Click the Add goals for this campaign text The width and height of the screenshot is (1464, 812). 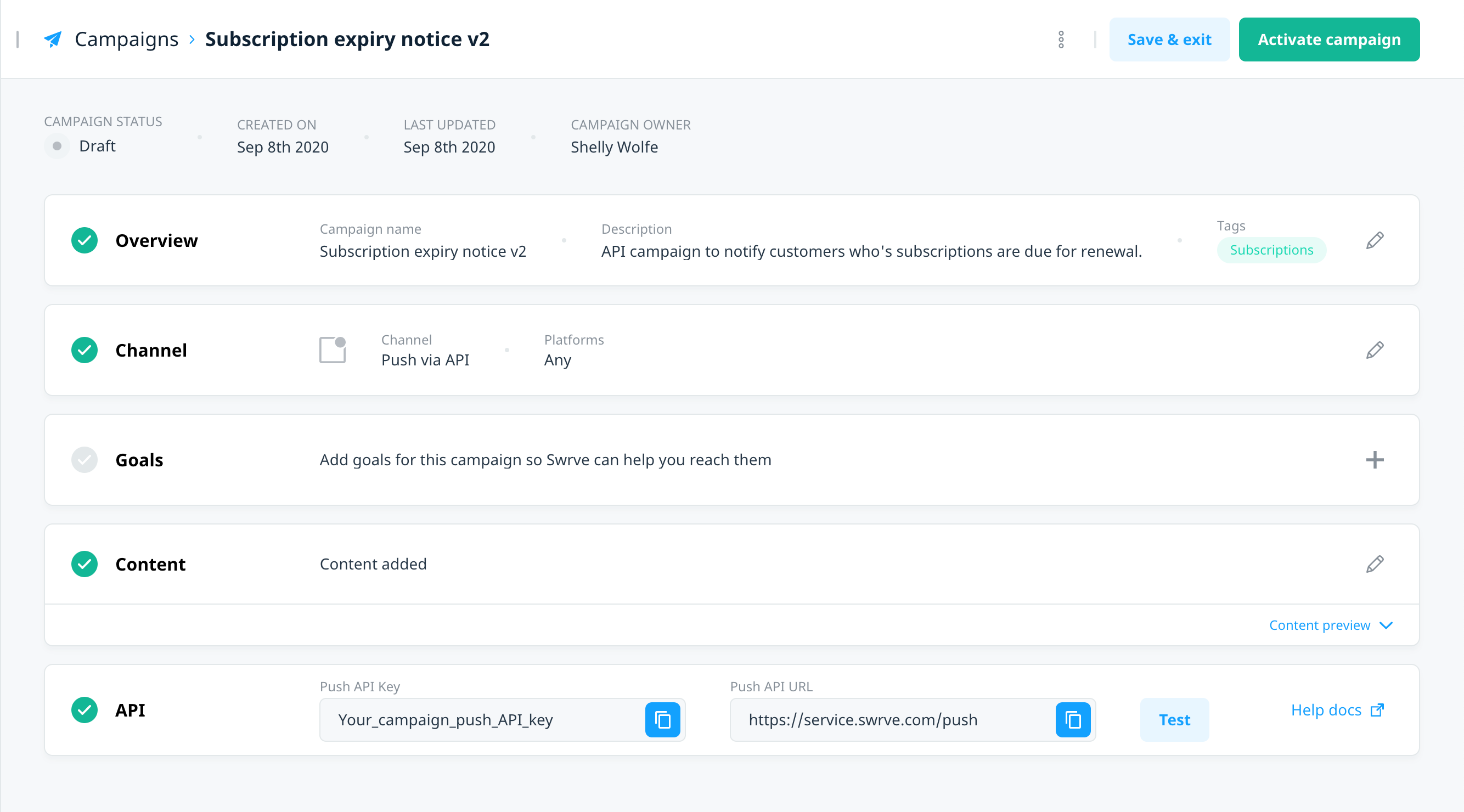tap(545, 460)
